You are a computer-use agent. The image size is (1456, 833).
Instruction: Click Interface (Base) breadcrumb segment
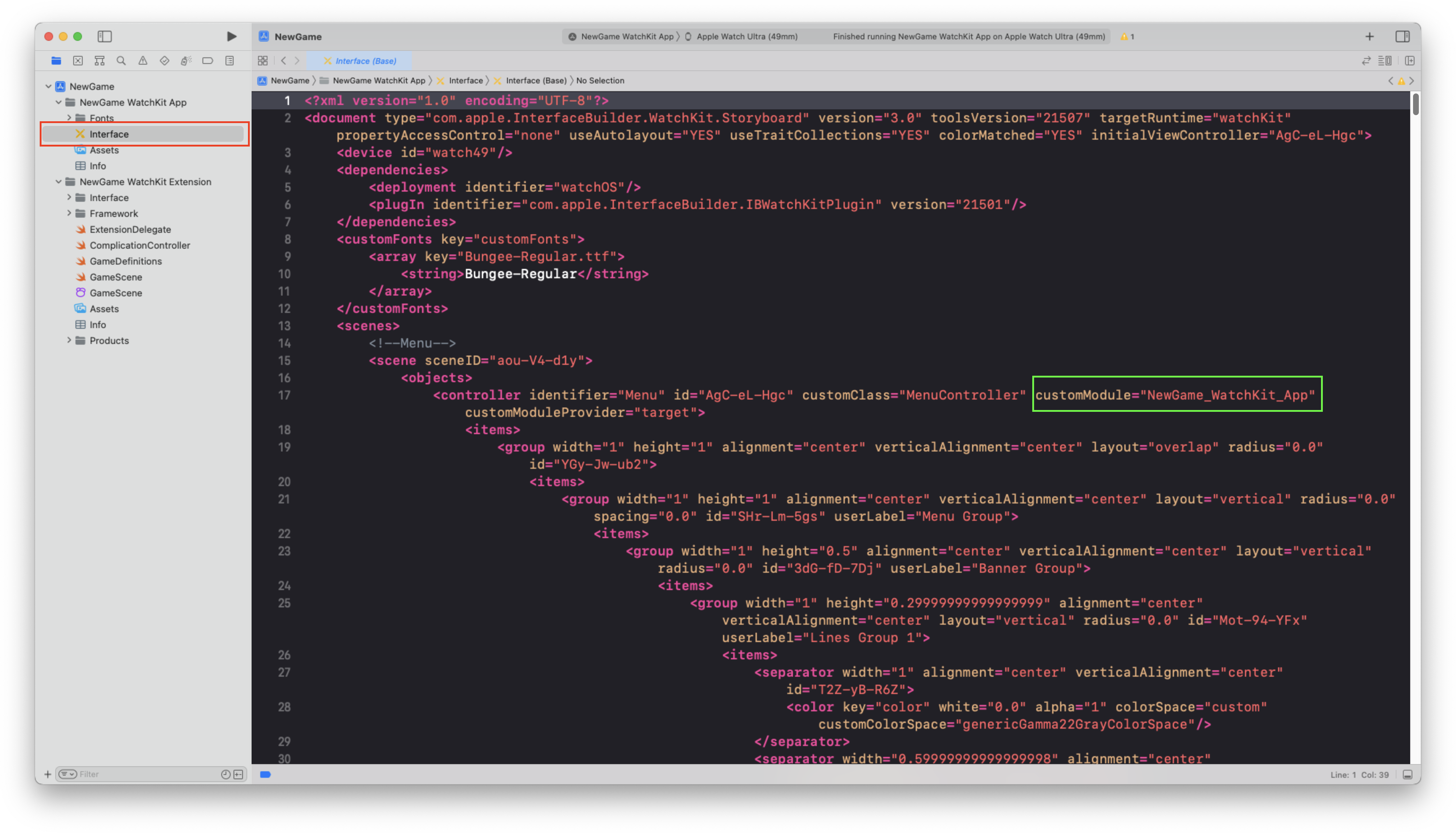point(530,81)
